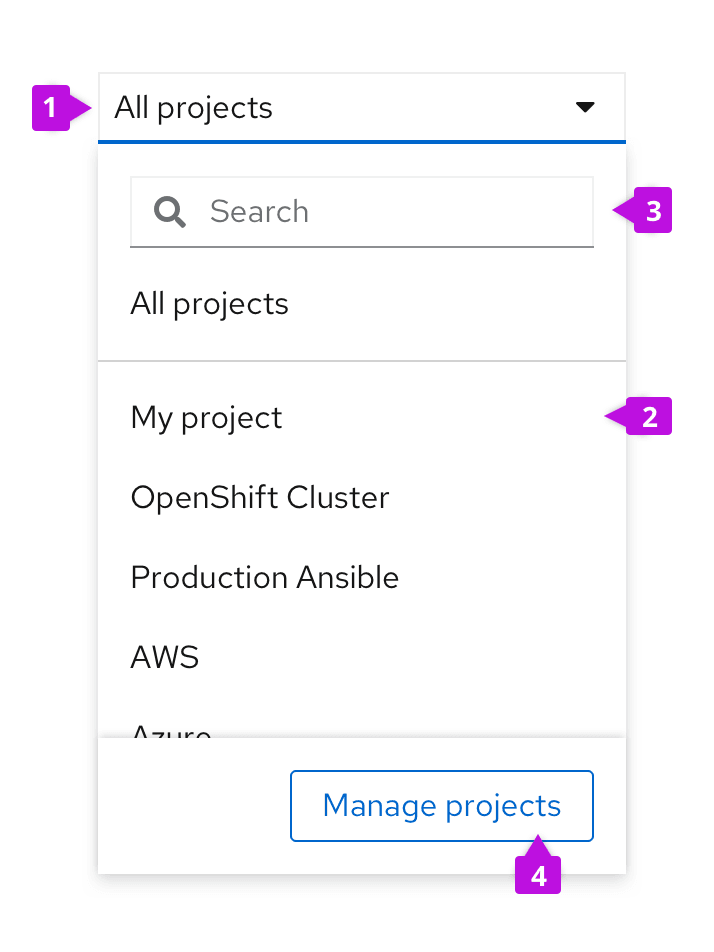Click the purple annotation badge numbered 4

(x=538, y=875)
